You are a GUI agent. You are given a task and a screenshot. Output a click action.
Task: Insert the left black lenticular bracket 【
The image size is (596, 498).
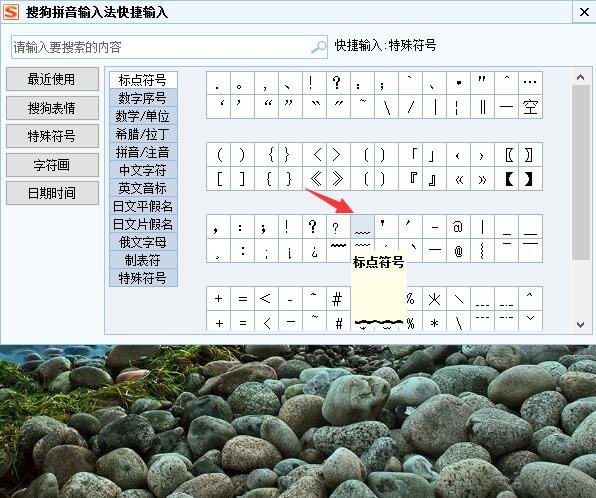506,178
